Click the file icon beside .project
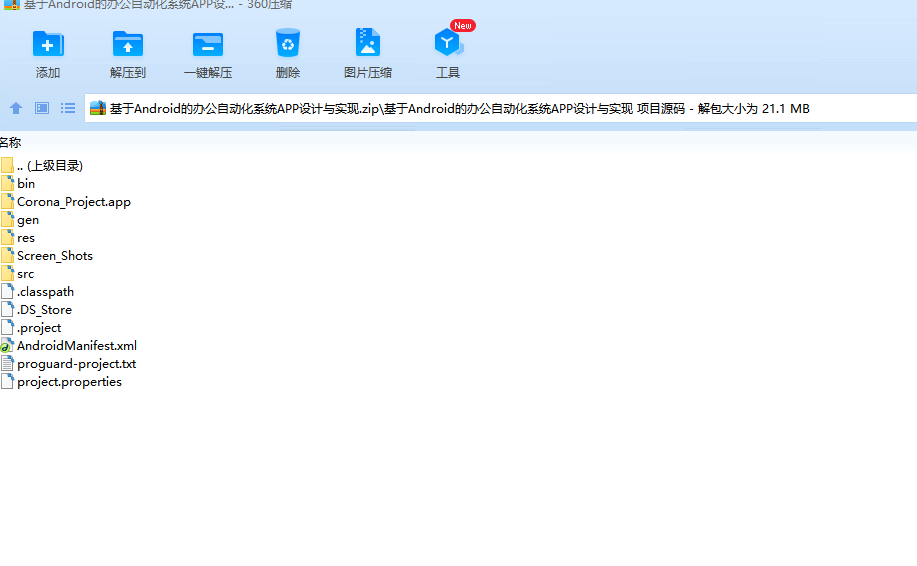The height and width of the screenshot is (566, 917). 7,327
